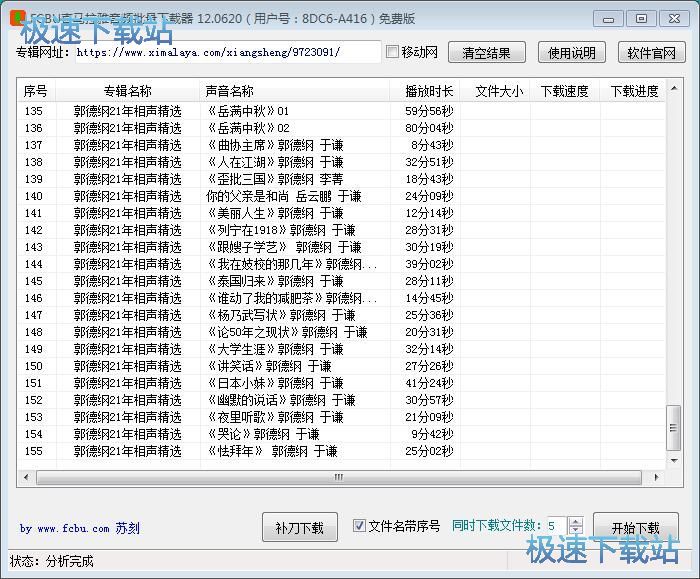Image resolution: width=700 pixels, height=579 pixels.
Task: Select row 147 《杨乃武写状》
Action: pos(342,315)
